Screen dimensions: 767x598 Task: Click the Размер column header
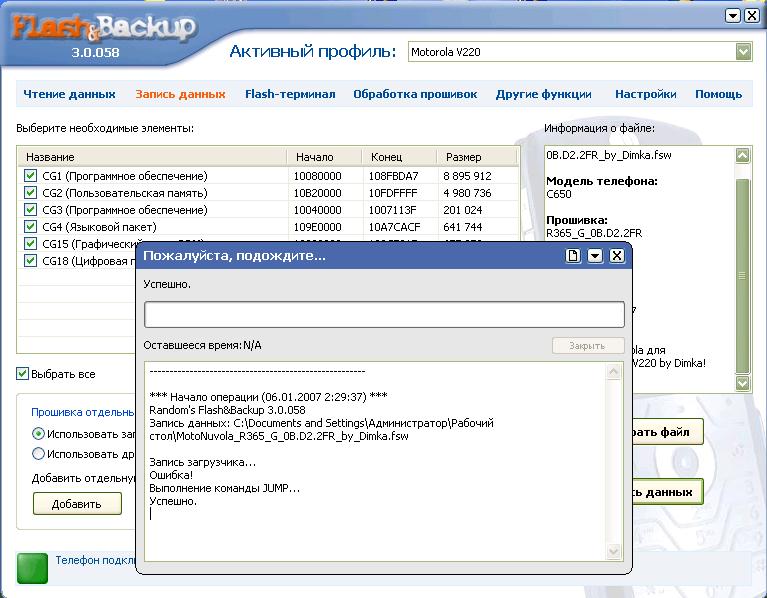477,157
